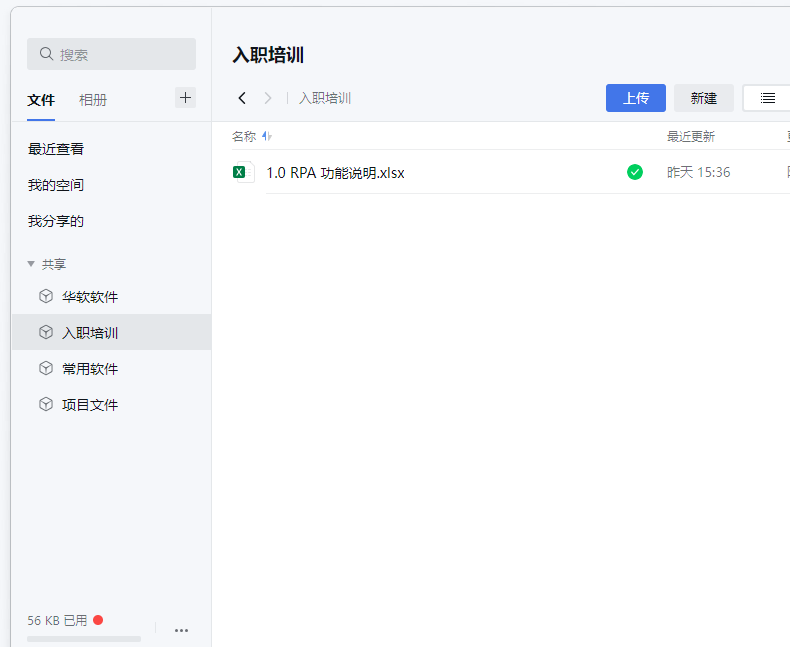Click the green sync status checkmark
This screenshot has height=647, width=790.
coord(635,172)
